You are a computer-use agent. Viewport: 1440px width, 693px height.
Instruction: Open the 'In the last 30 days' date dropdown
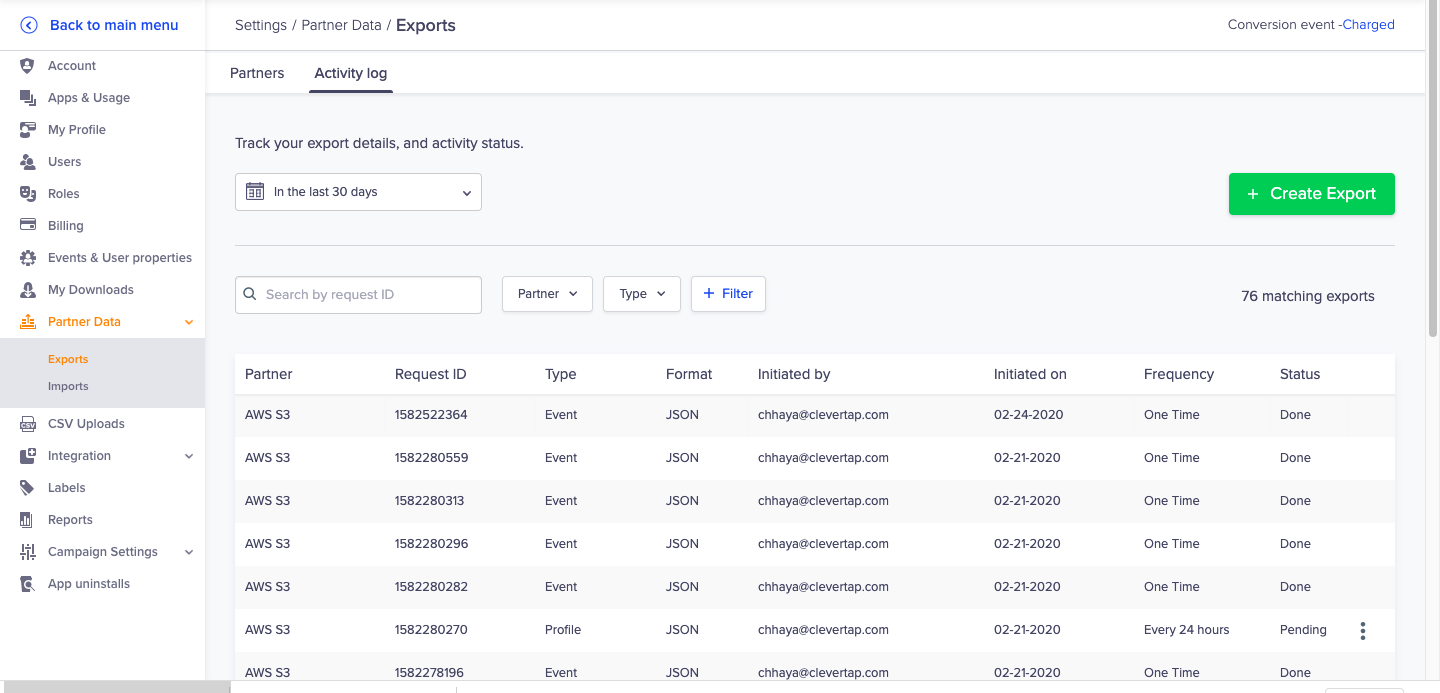[358, 191]
